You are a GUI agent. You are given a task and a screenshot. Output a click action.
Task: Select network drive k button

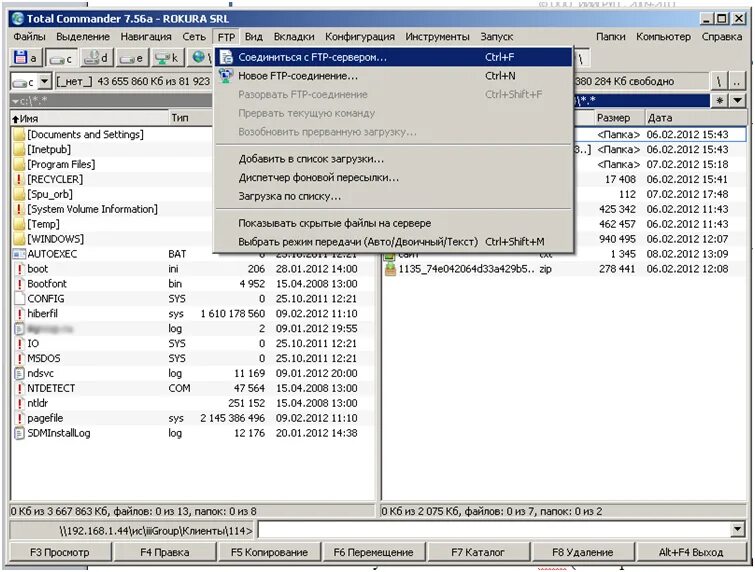tap(167, 58)
